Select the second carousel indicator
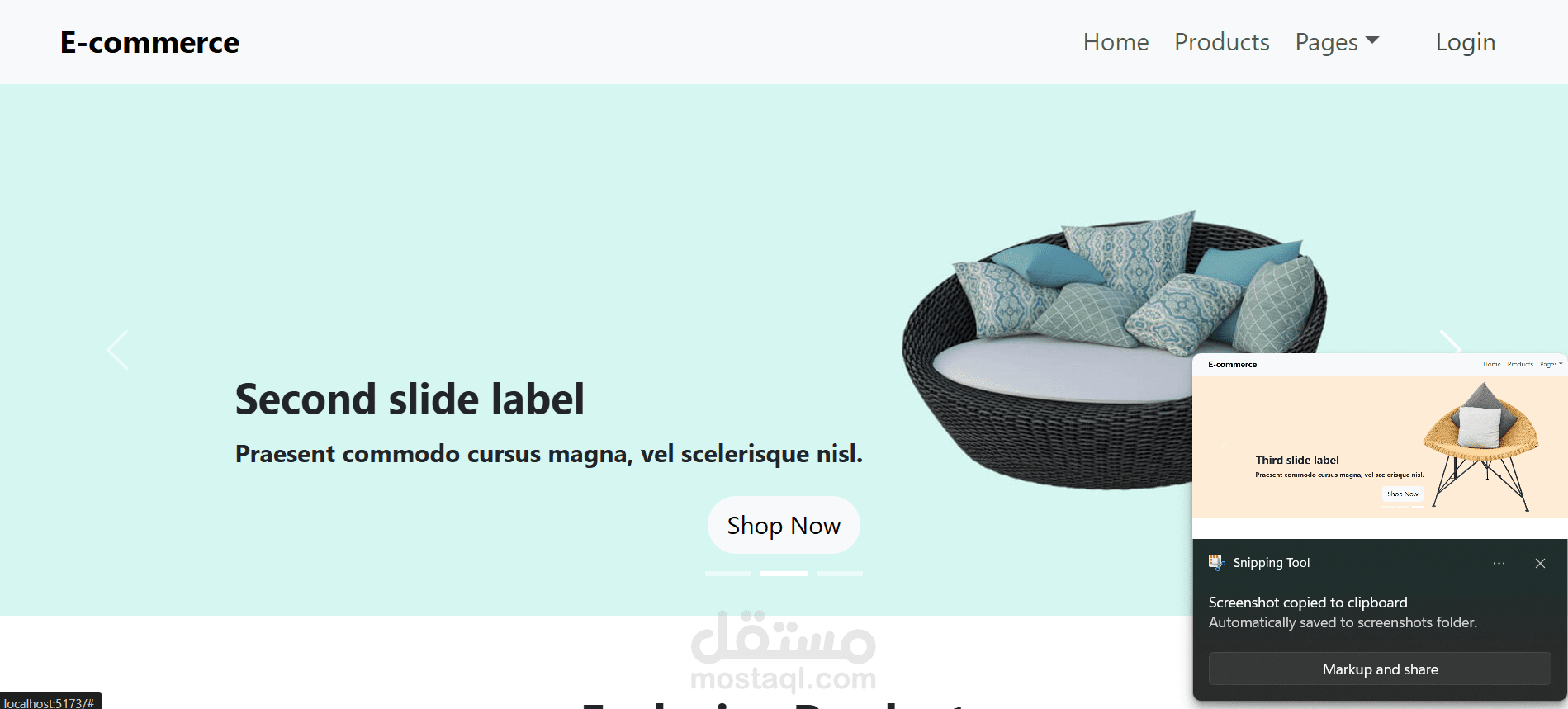Screen dimensions: 1568x709 pos(784,573)
